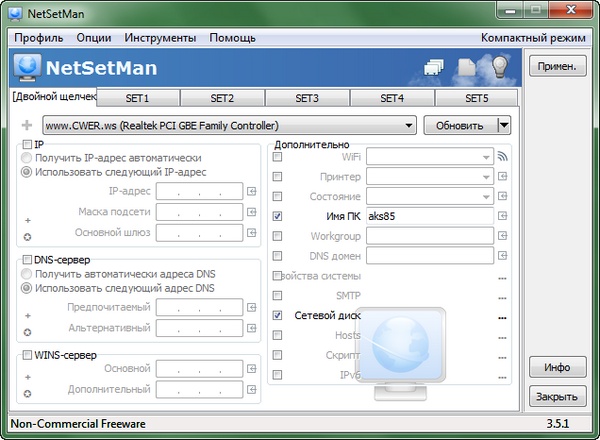Expand the Обновить button arrow menu
The image size is (600, 440).
click(x=503, y=126)
